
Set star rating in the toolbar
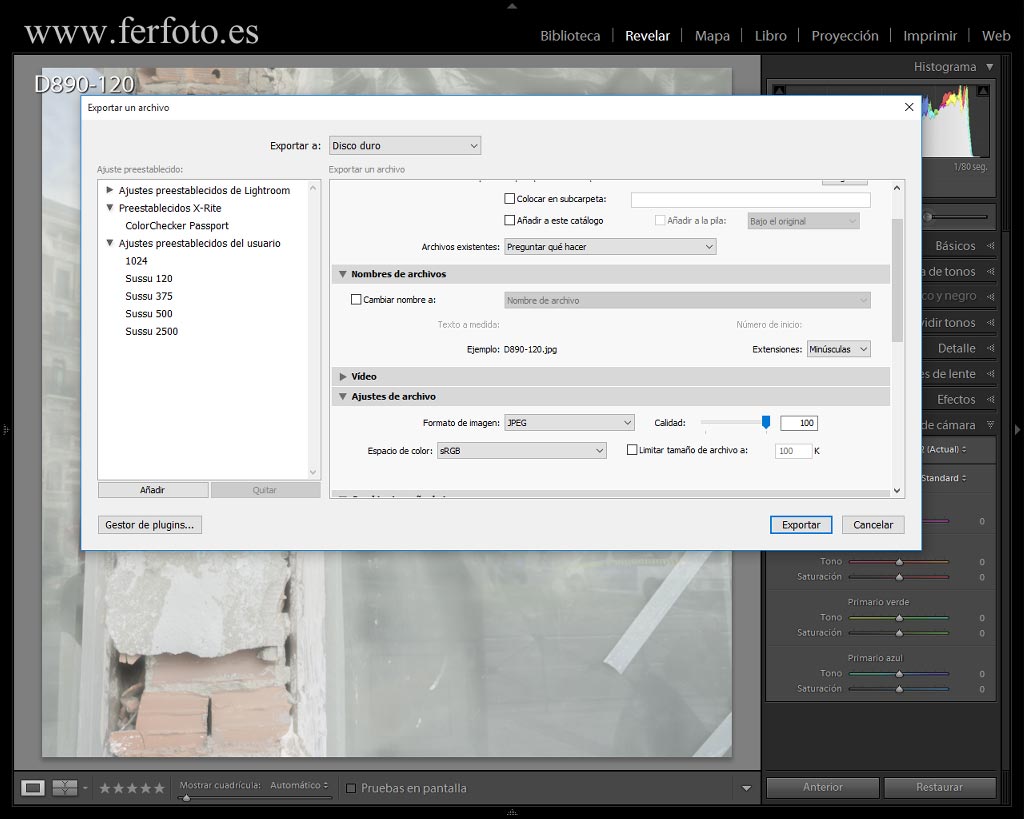tap(132, 788)
